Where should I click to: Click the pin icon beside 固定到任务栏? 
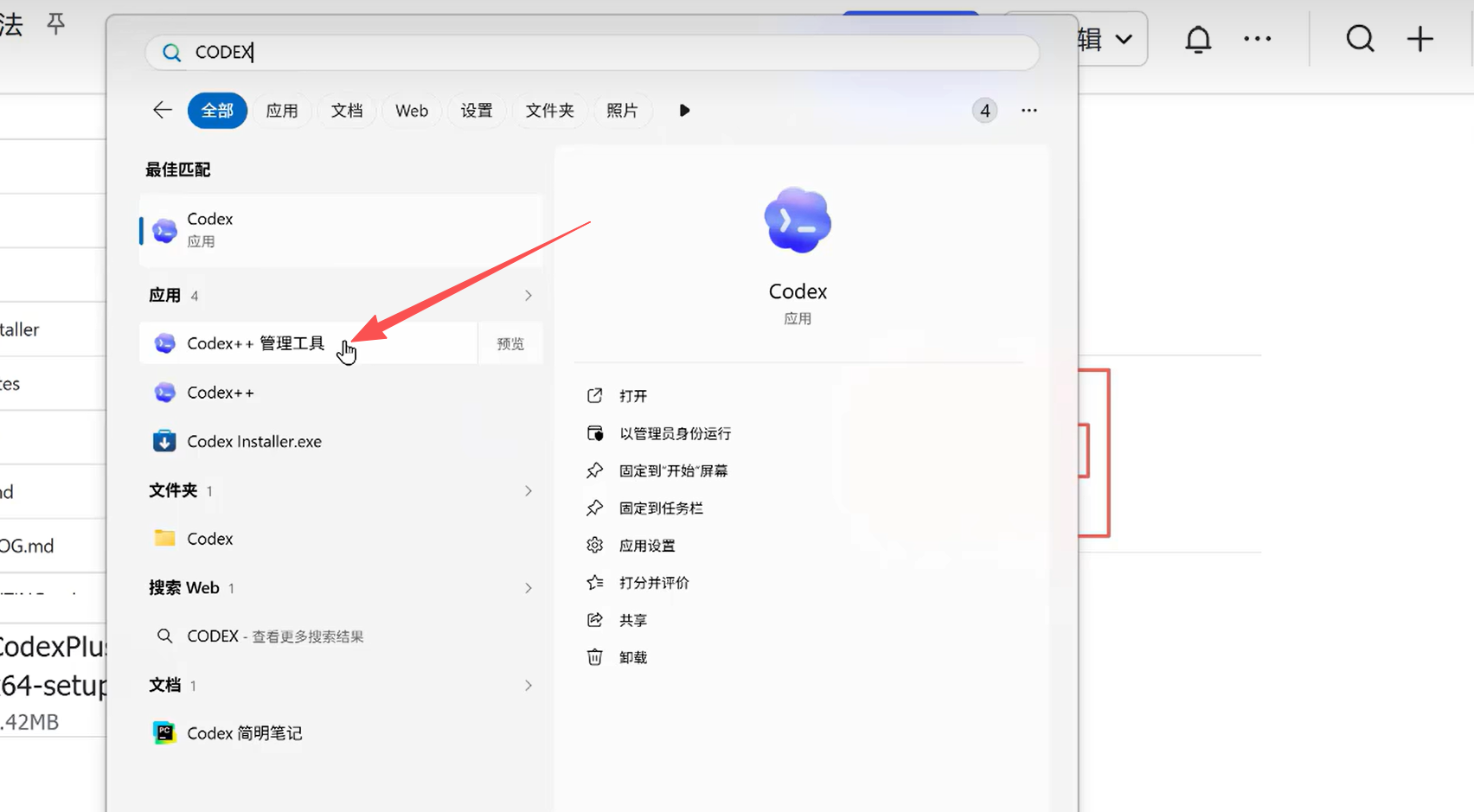click(594, 508)
